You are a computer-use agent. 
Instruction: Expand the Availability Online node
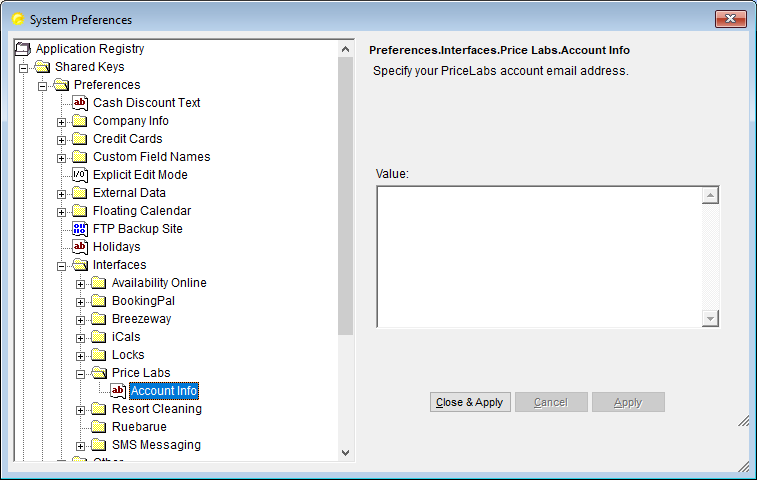80,283
